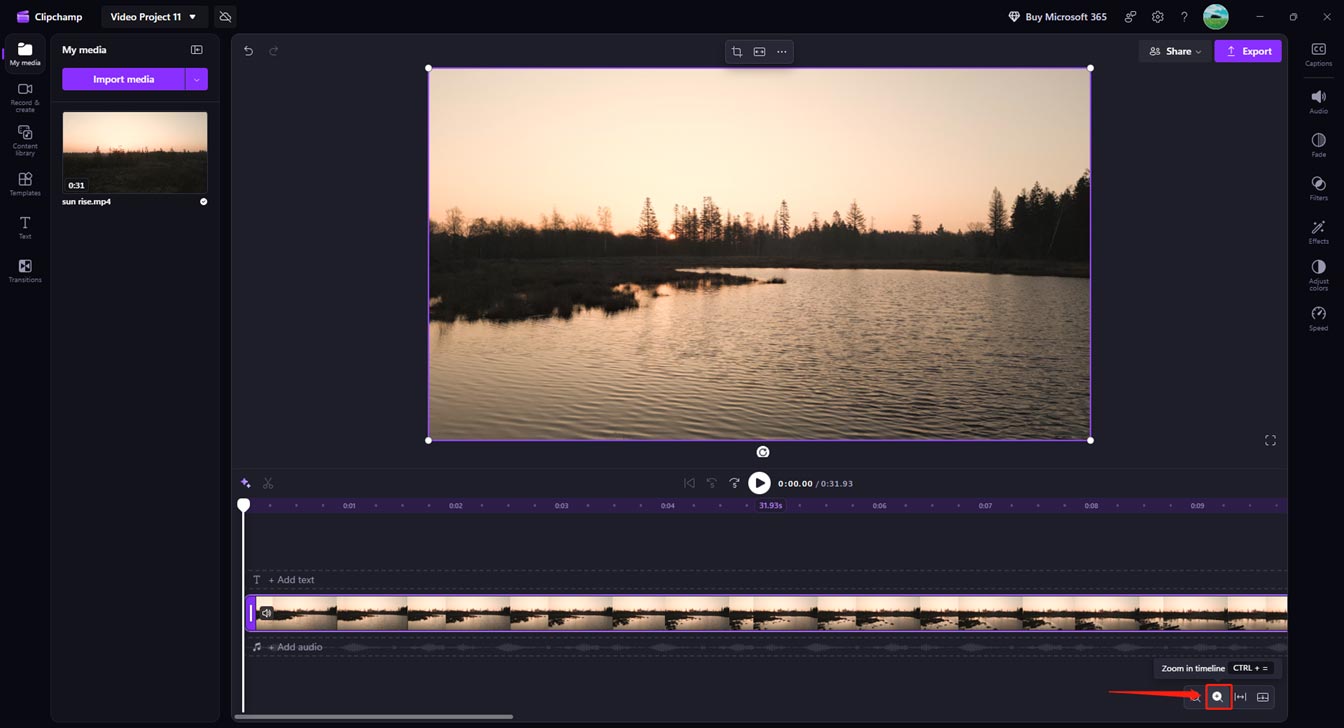The image size is (1344, 728).
Task: Open the help question mark
Action: 1184,17
